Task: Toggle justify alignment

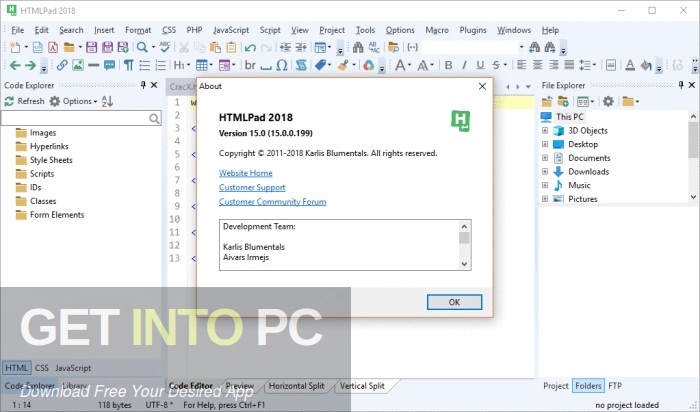Action: point(569,65)
